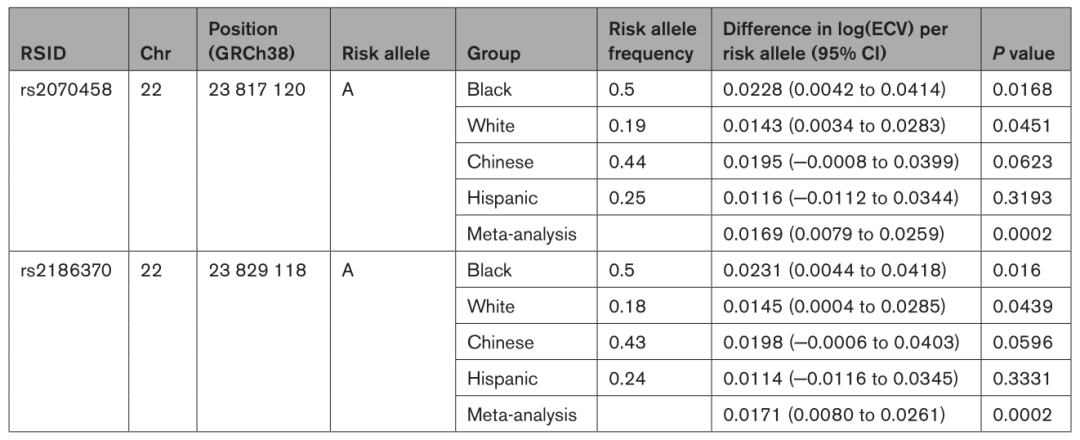Select the rs2186370 RSID cell
The height and width of the screenshot is (440, 1080).
point(66,270)
